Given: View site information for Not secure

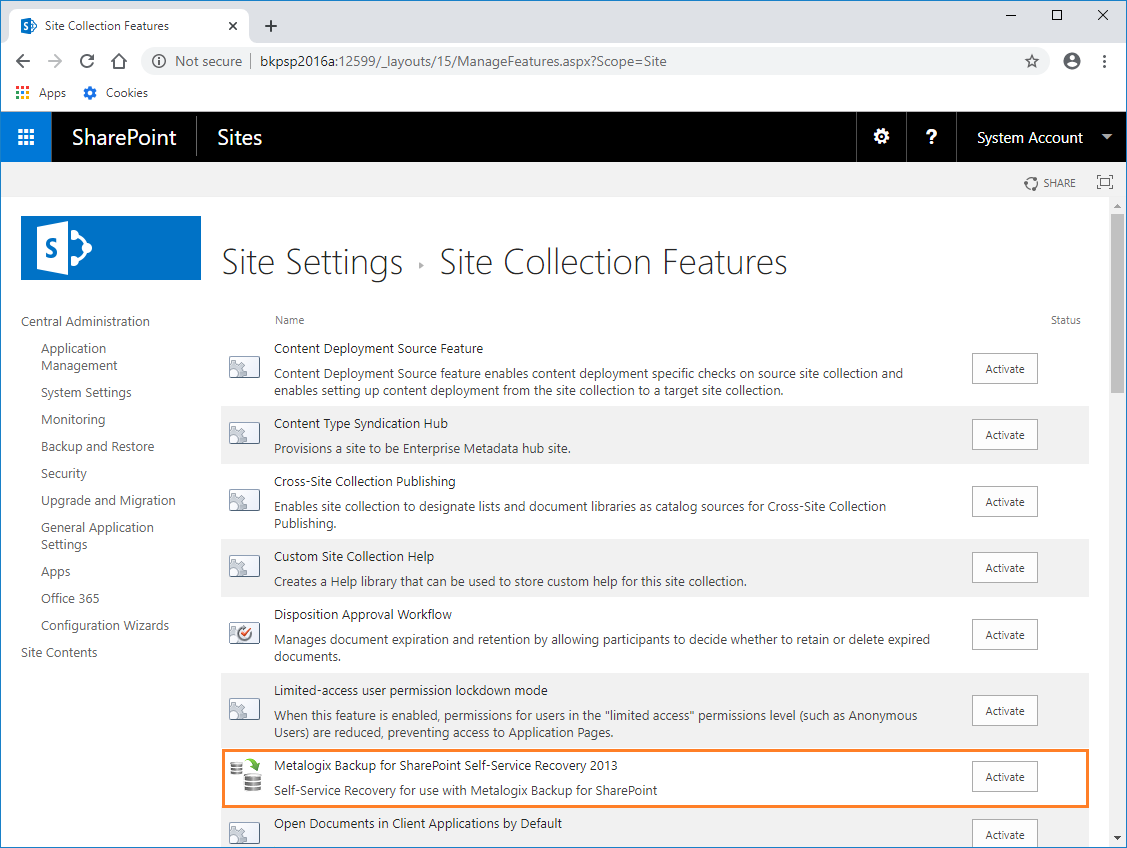Looking at the screenshot, I should 196,61.
